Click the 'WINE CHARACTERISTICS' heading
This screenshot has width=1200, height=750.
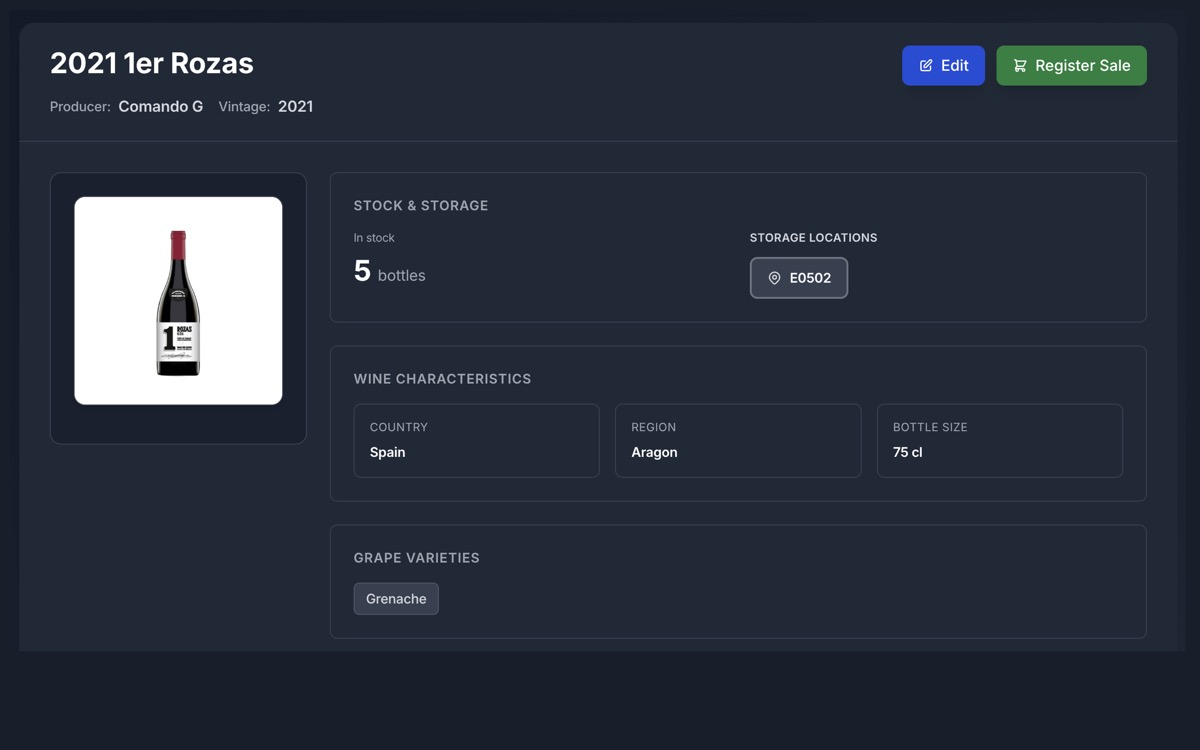pos(442,379)
